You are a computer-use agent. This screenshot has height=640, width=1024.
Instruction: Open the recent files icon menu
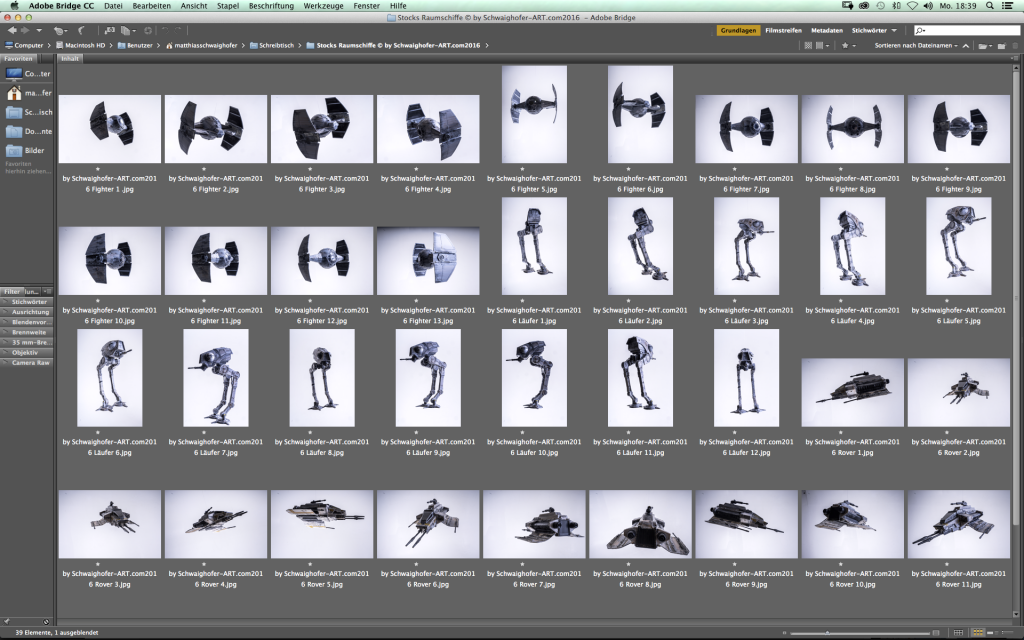59,31
